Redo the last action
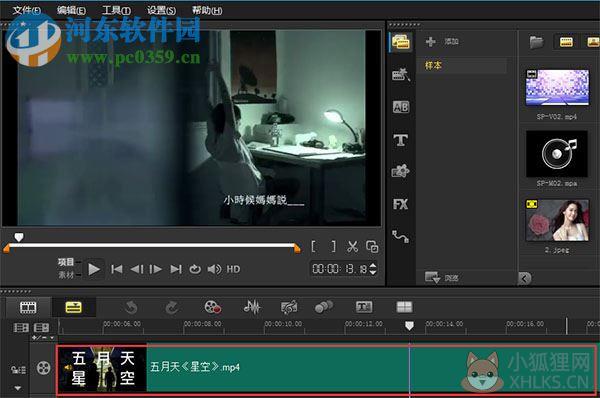Screen dimensions: 600x398 coord(172,307)
